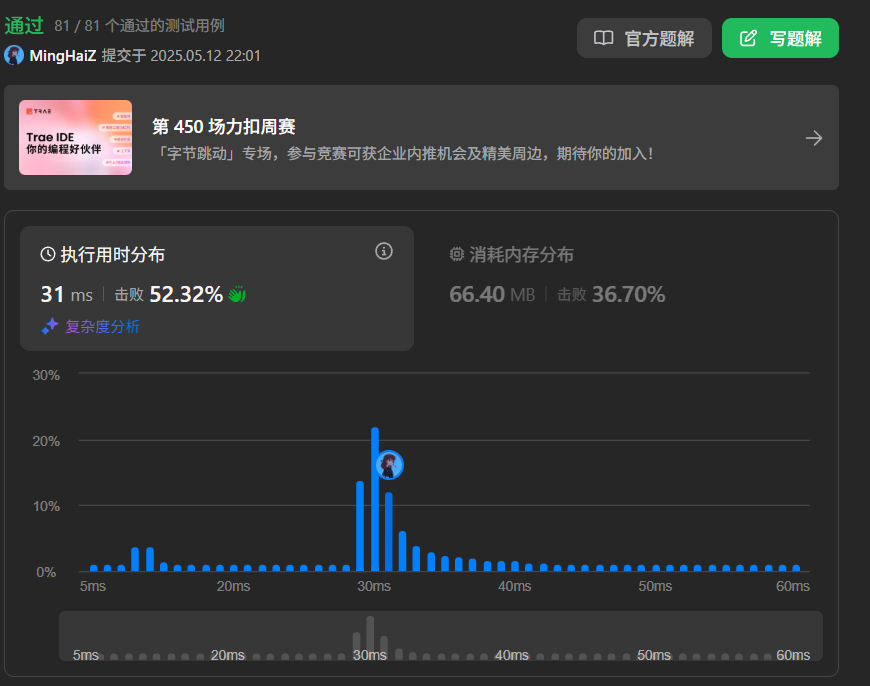Viewport: 870px width, 686px height.
Task: Click the green clapping hands icon
Action: [237, 294]
